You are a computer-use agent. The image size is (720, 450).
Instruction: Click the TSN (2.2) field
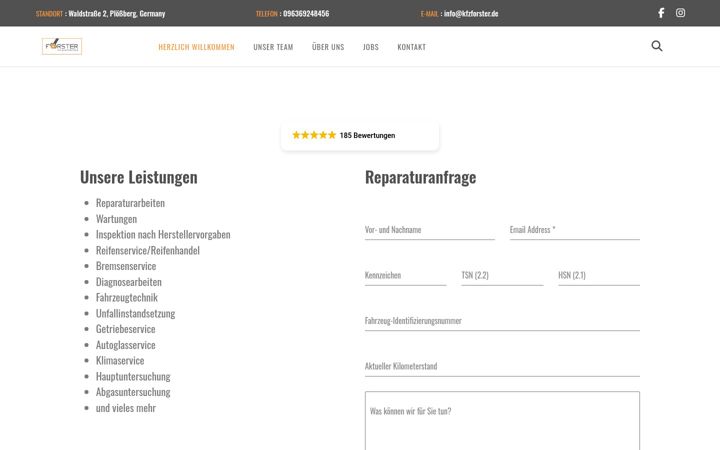[502, 276]
